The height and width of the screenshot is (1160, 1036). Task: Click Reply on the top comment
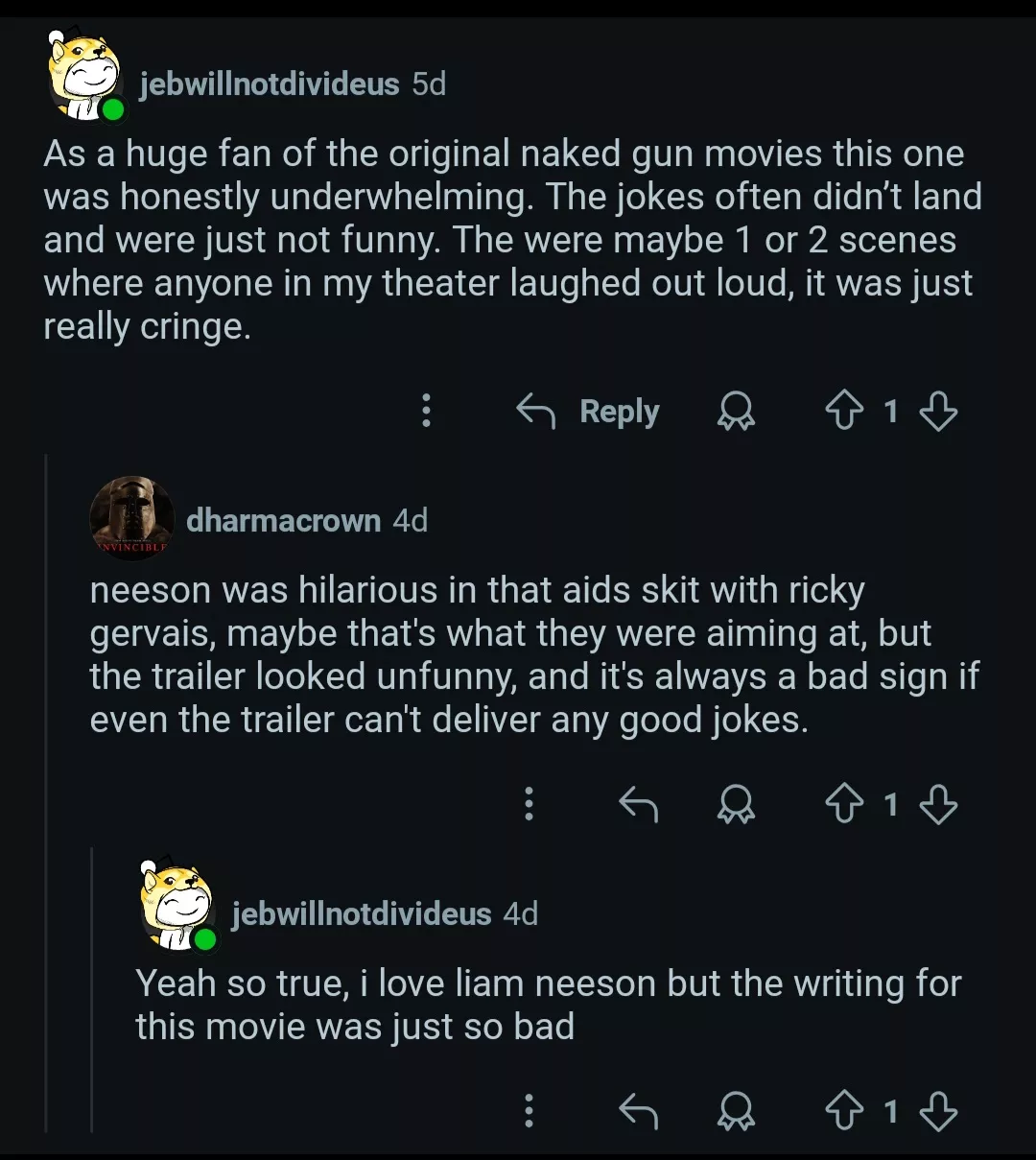click(x=588, y=412)
